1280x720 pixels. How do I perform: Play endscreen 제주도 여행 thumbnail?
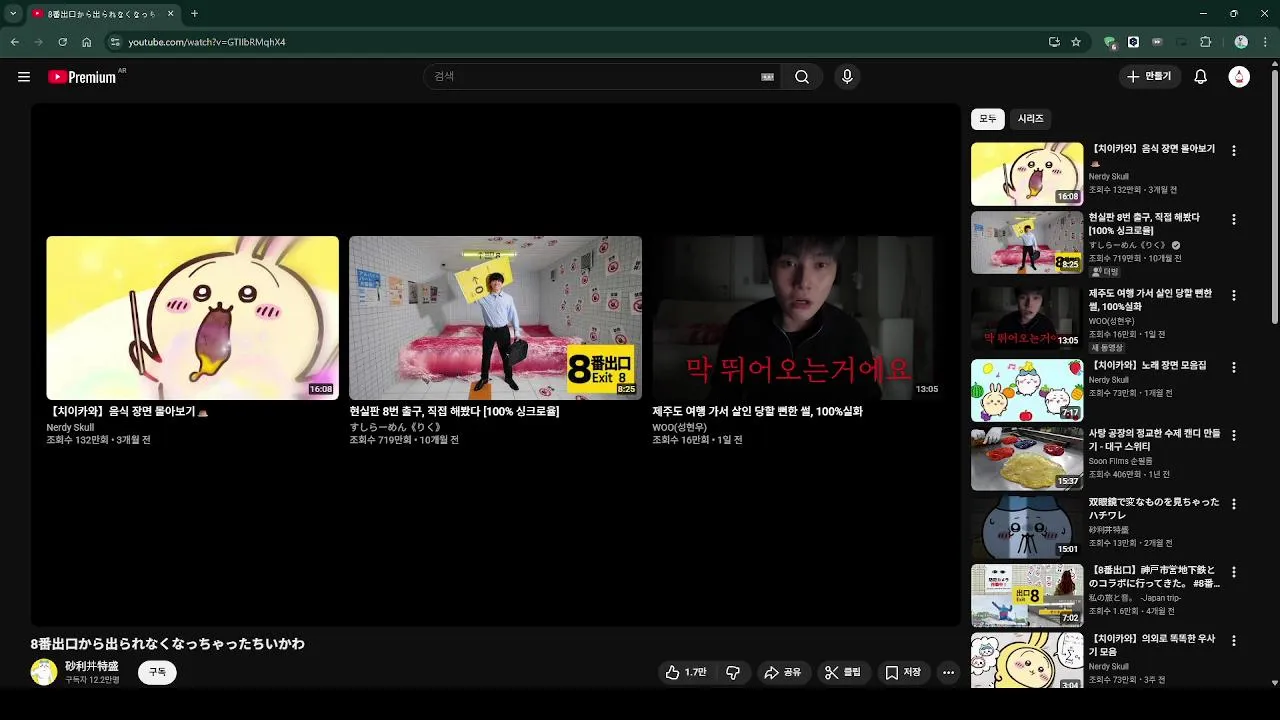click(x=798, y=318)
